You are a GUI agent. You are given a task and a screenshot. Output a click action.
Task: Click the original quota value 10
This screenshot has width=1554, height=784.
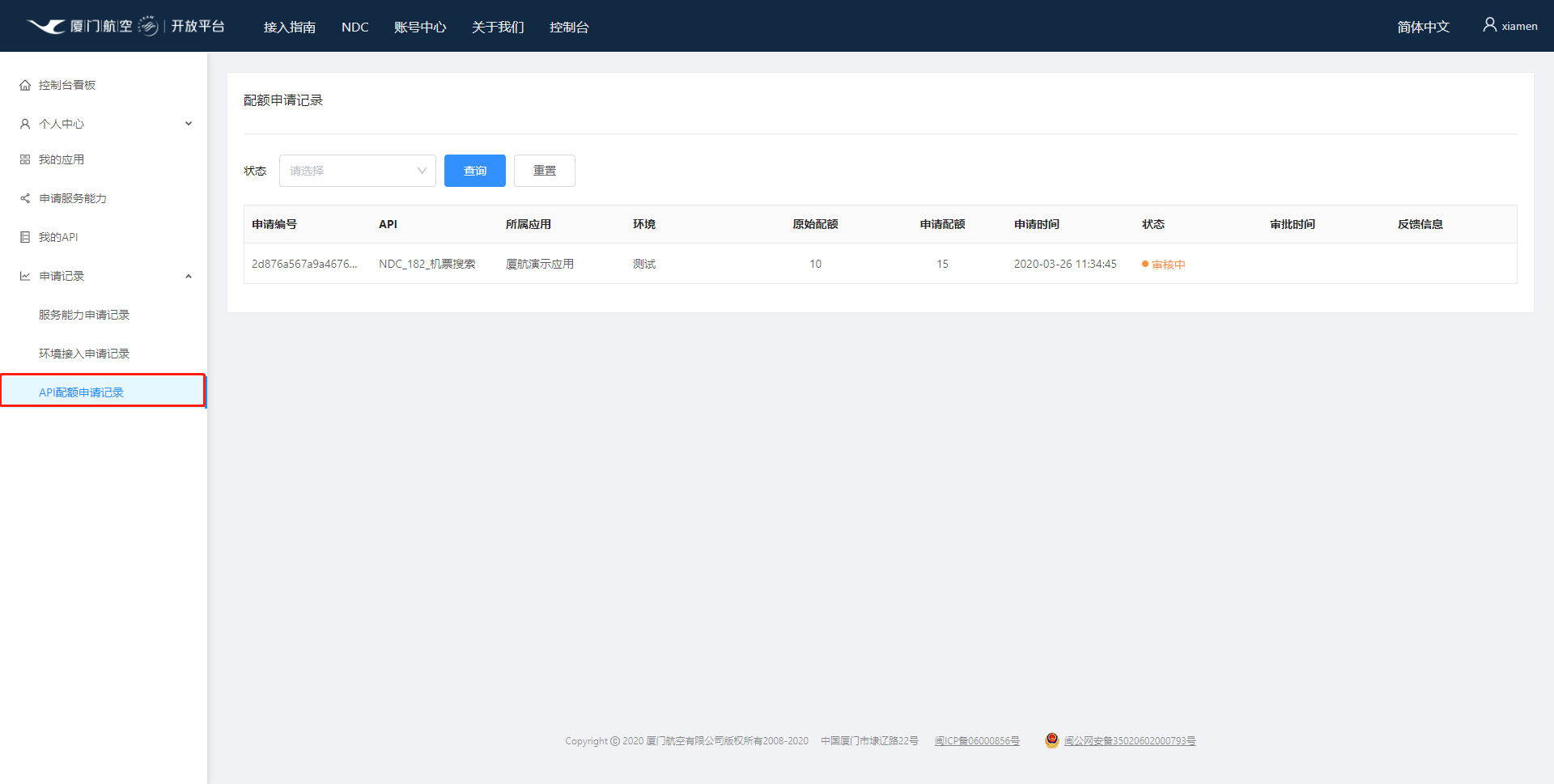pyautogui.click(x=815, y=264)
